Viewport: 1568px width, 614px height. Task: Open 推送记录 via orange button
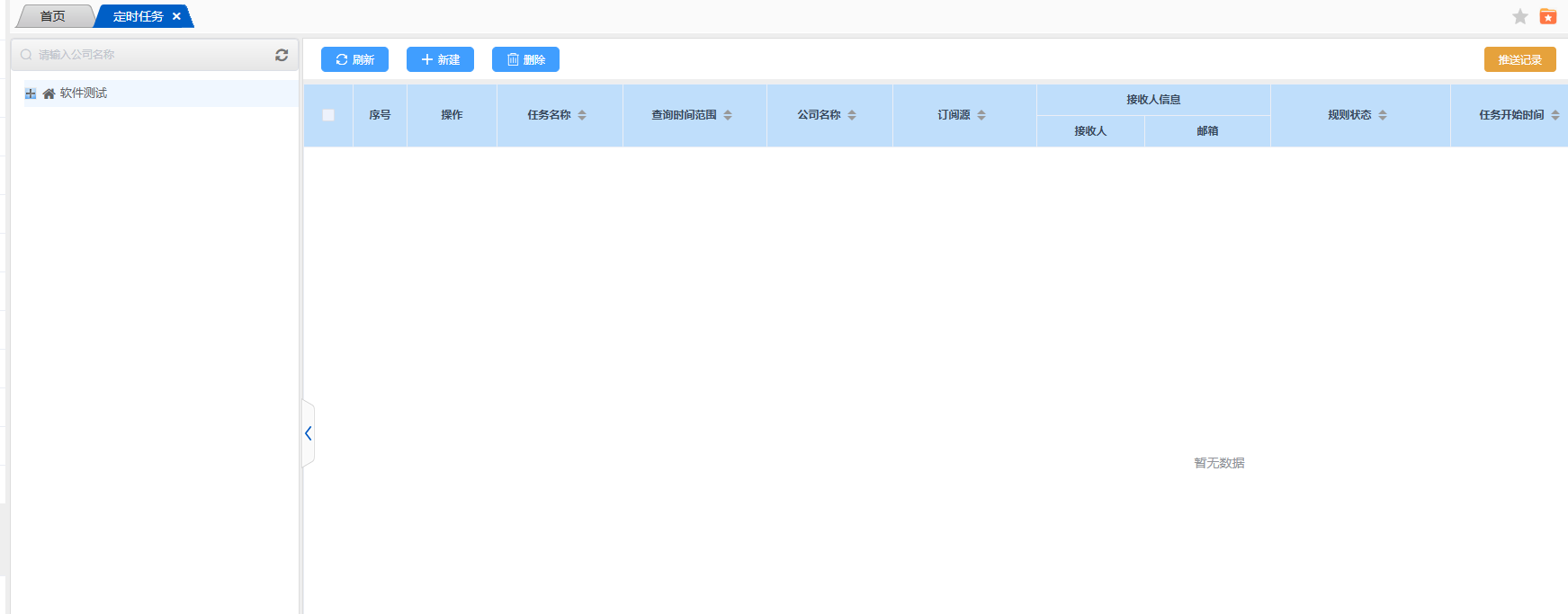(x=1519, y=59)
